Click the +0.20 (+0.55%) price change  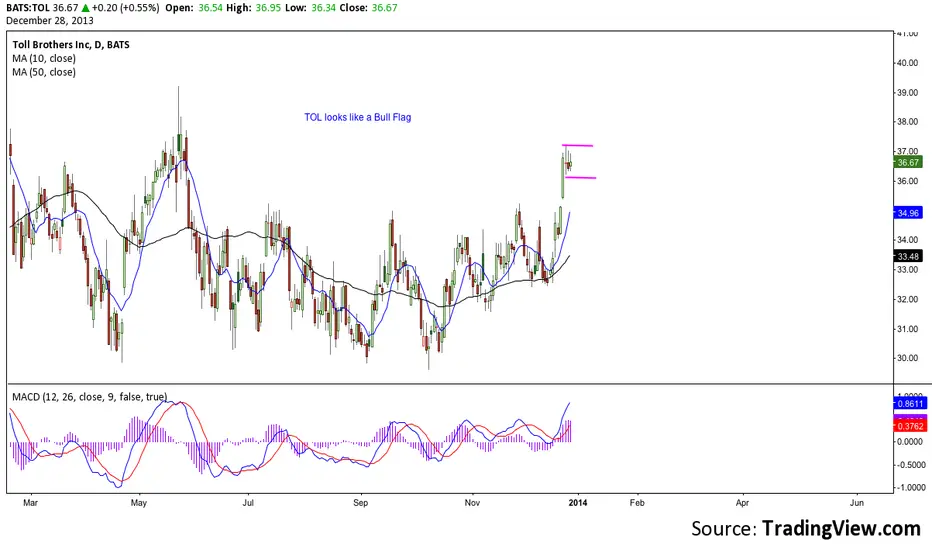pos(126,8)
